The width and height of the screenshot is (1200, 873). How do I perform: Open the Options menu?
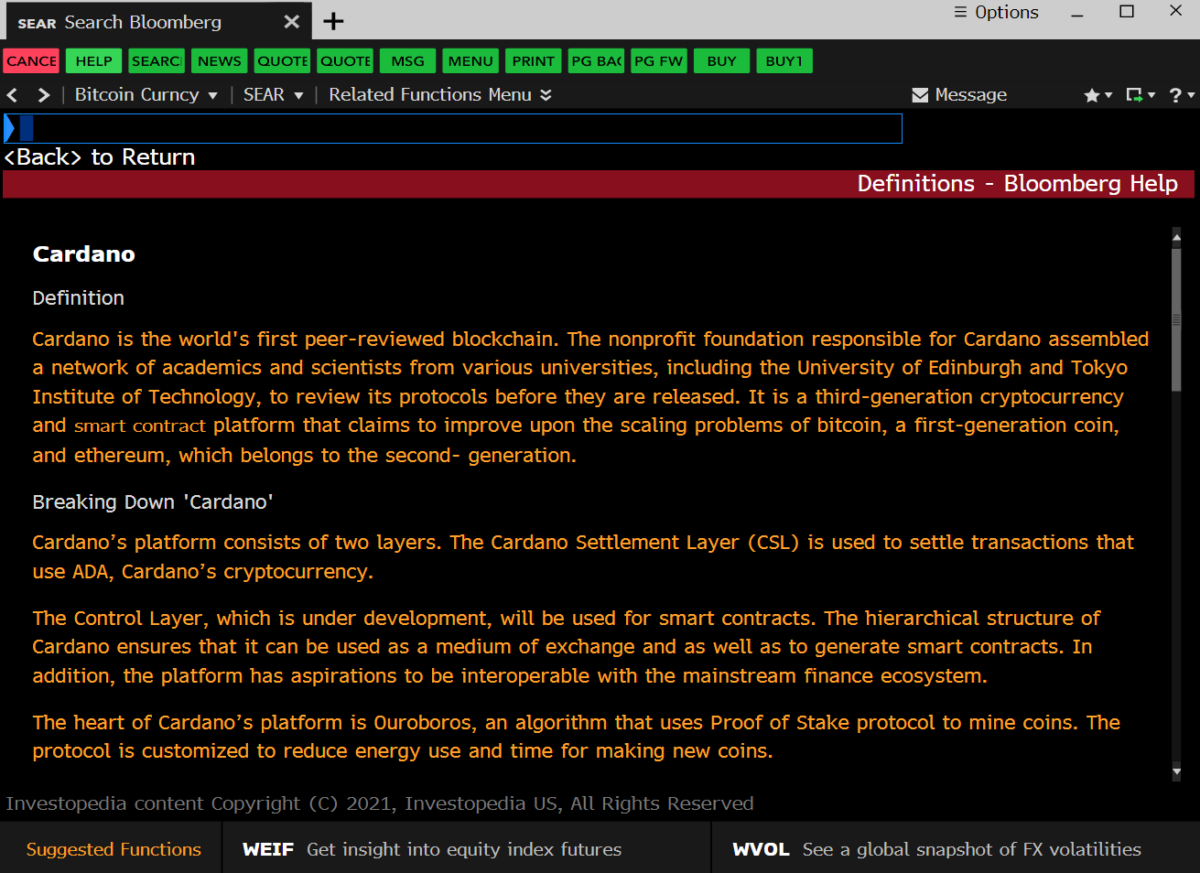[x=996, y=13]
